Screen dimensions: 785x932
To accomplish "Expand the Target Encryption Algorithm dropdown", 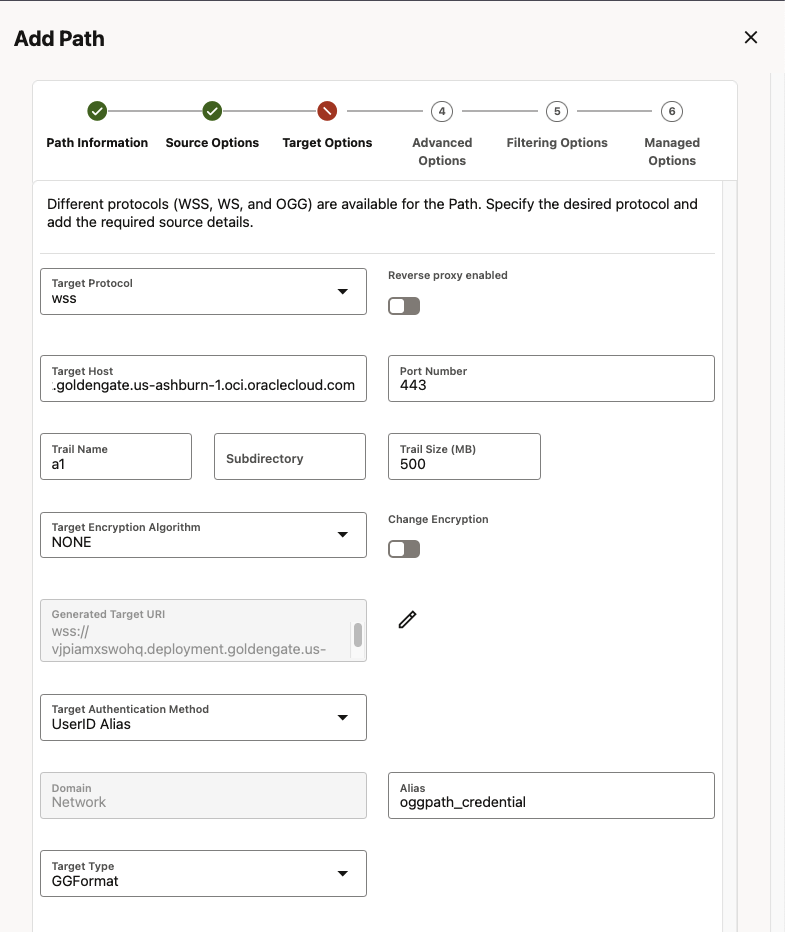I will click(x=203, y=535).
